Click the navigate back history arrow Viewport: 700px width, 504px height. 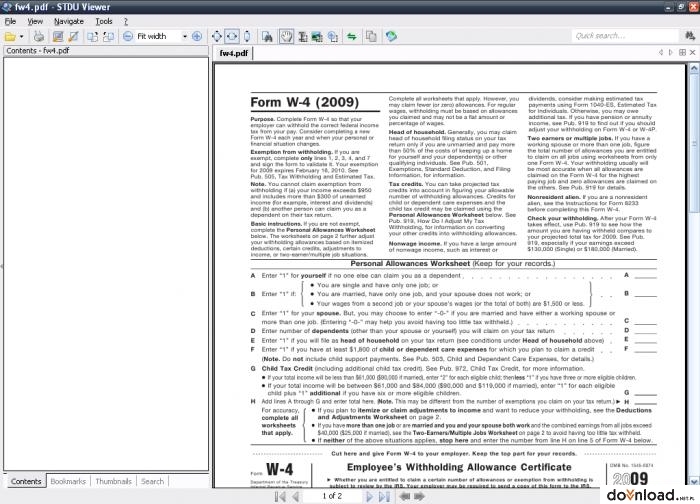coord(404,496)
